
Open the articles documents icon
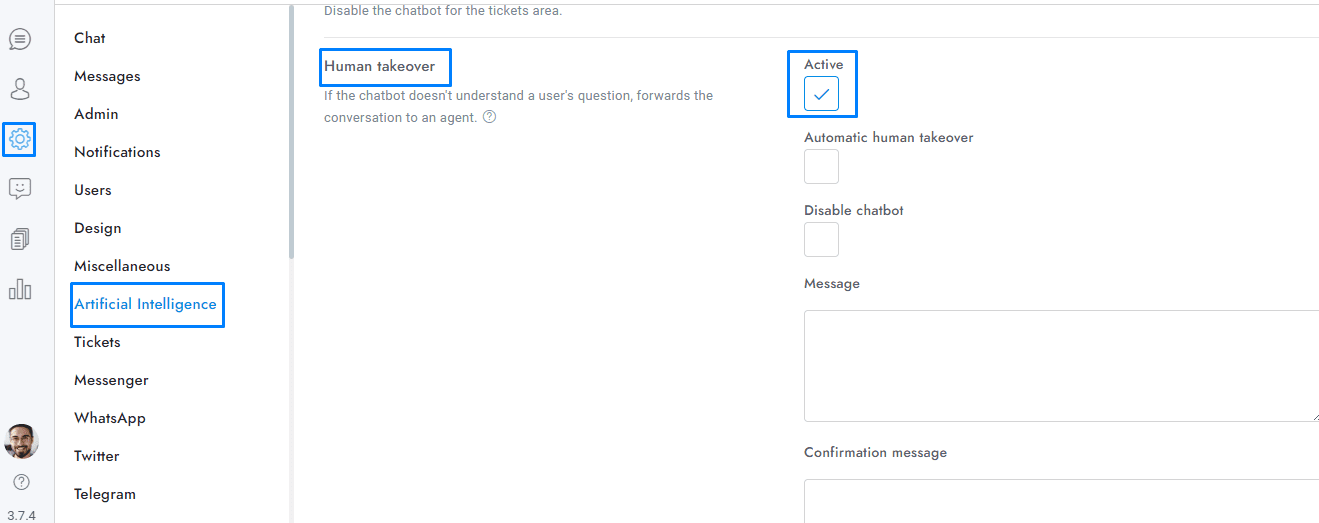pos(20,239)
